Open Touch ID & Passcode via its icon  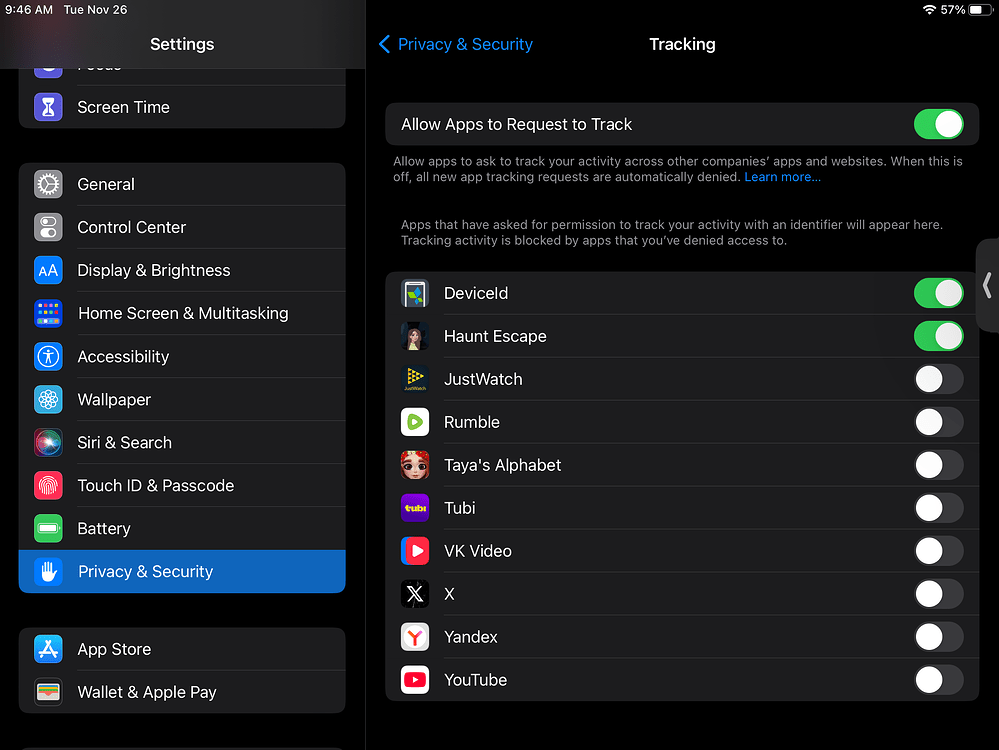(x=48, y=485)
